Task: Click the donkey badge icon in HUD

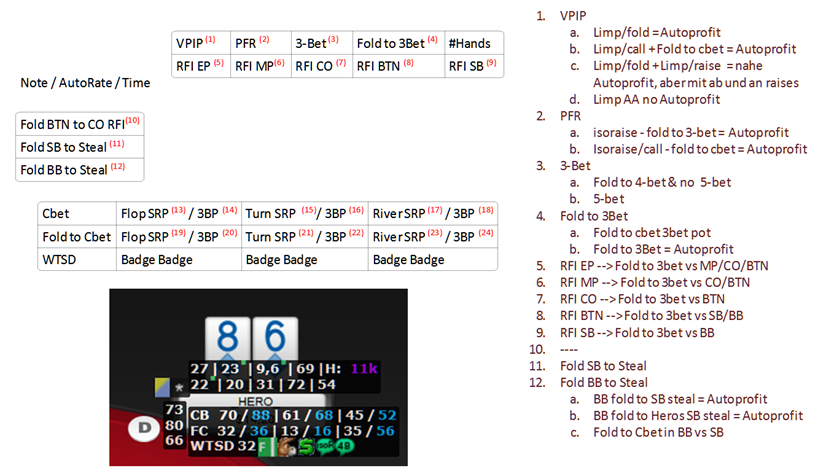Action: (286, 447)
